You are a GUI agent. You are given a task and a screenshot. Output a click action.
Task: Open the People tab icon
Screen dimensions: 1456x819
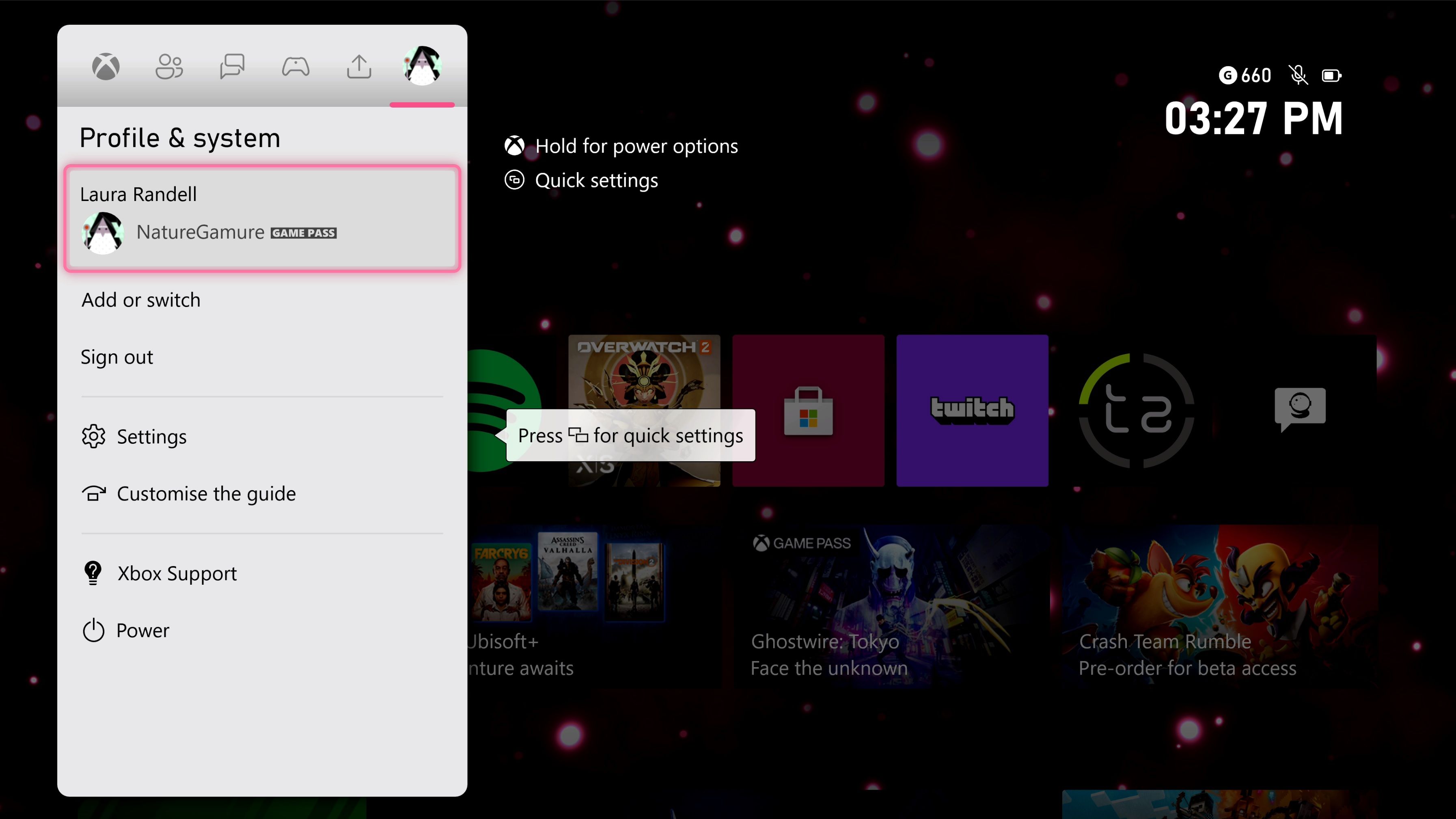[169, 67]
